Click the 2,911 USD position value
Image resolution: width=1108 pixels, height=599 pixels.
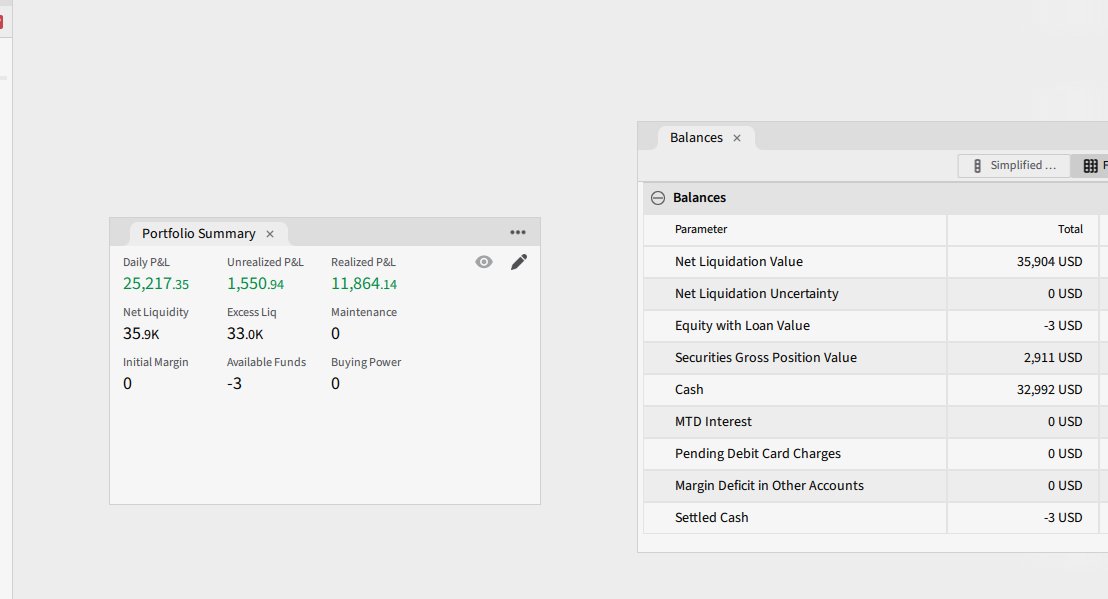pyautogui.click(x=1053, y=357)
